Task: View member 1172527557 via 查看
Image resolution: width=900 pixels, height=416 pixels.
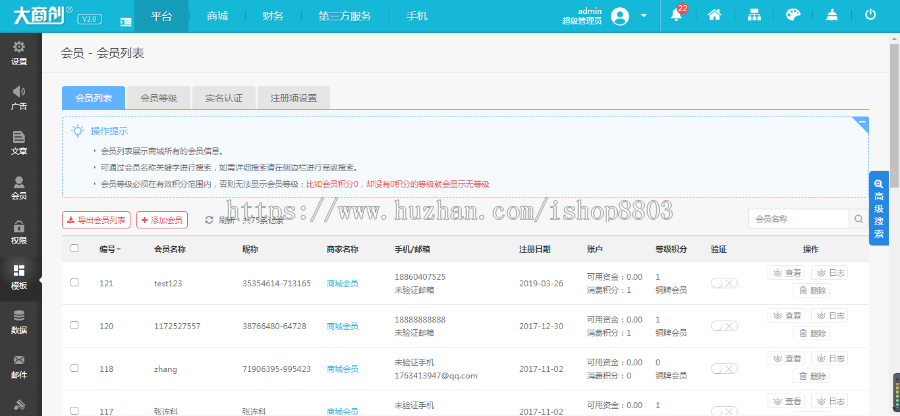Action: pos(786,315)
